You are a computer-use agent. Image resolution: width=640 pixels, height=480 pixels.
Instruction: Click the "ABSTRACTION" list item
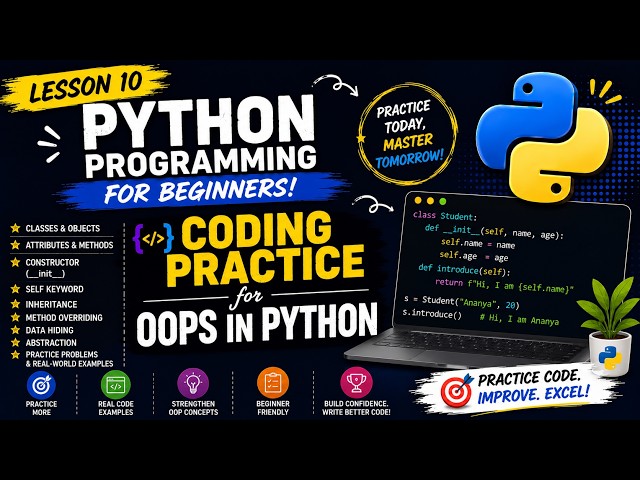pyautogui.click(x=51, y=342)
